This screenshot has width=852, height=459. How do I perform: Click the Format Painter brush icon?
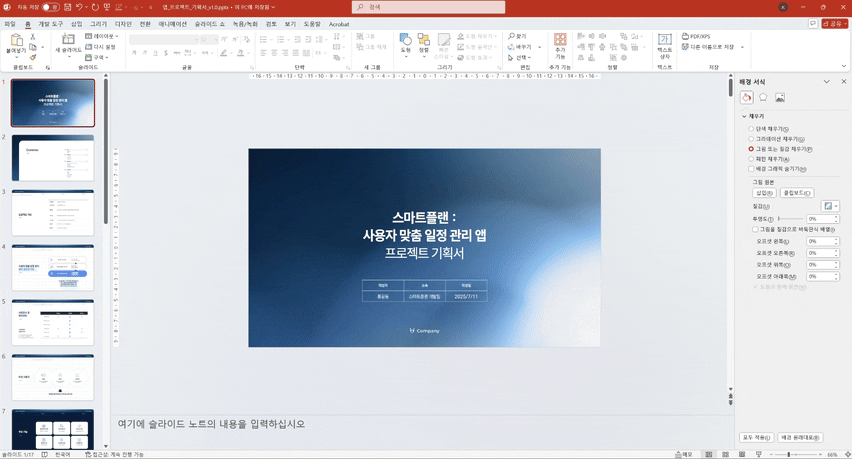tap(33, 57)
